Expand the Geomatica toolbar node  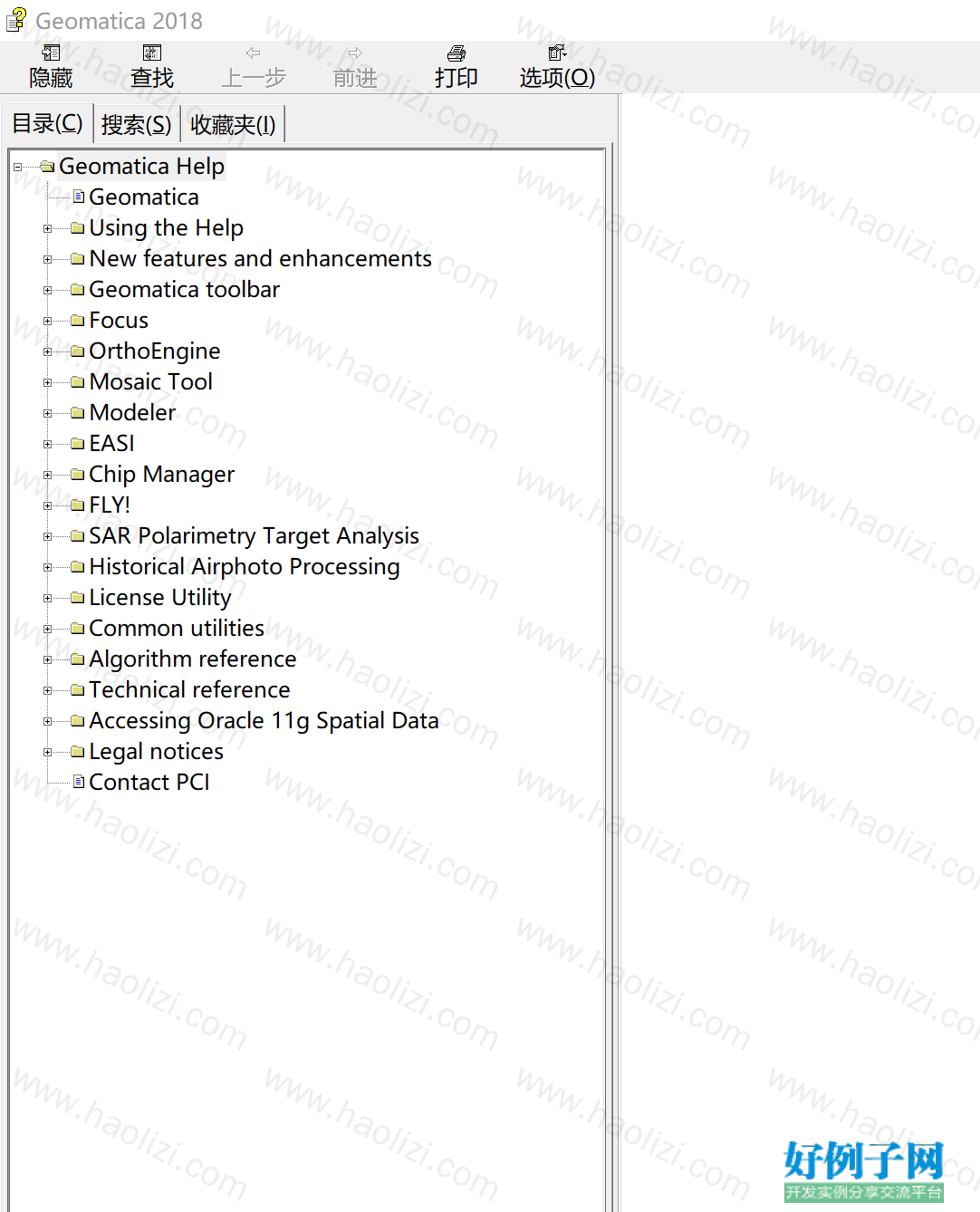(x=47, y=290)
